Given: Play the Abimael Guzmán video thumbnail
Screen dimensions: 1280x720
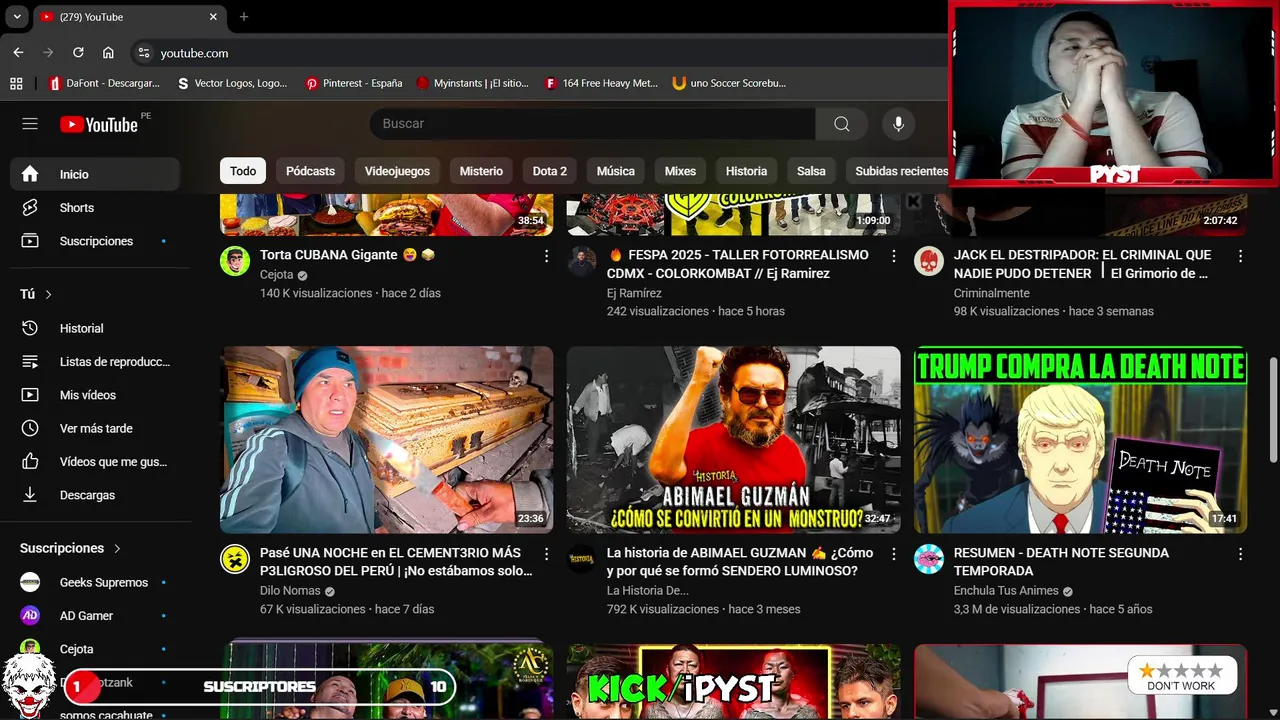Looking at the screenshot, I should point(733,440).
